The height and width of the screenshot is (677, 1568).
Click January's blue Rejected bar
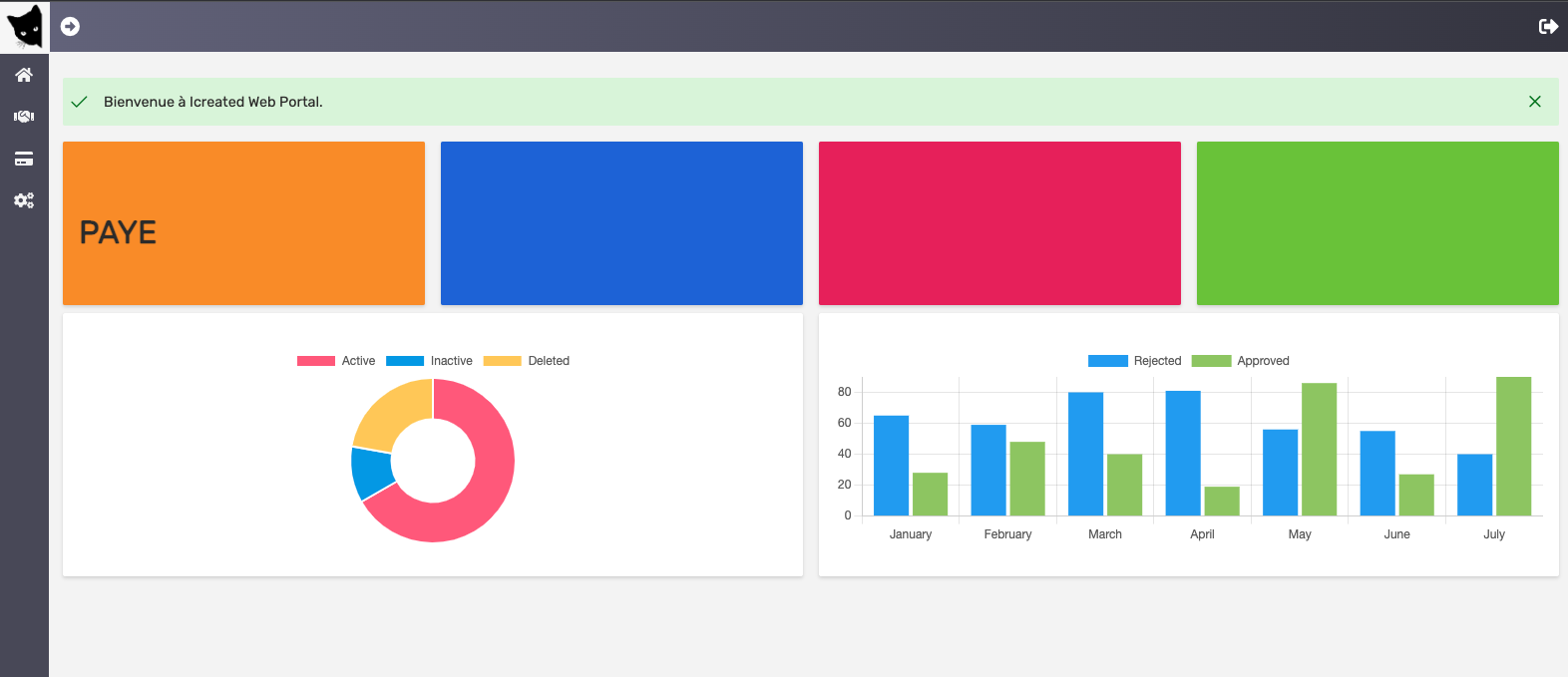(x=891, y=466)
